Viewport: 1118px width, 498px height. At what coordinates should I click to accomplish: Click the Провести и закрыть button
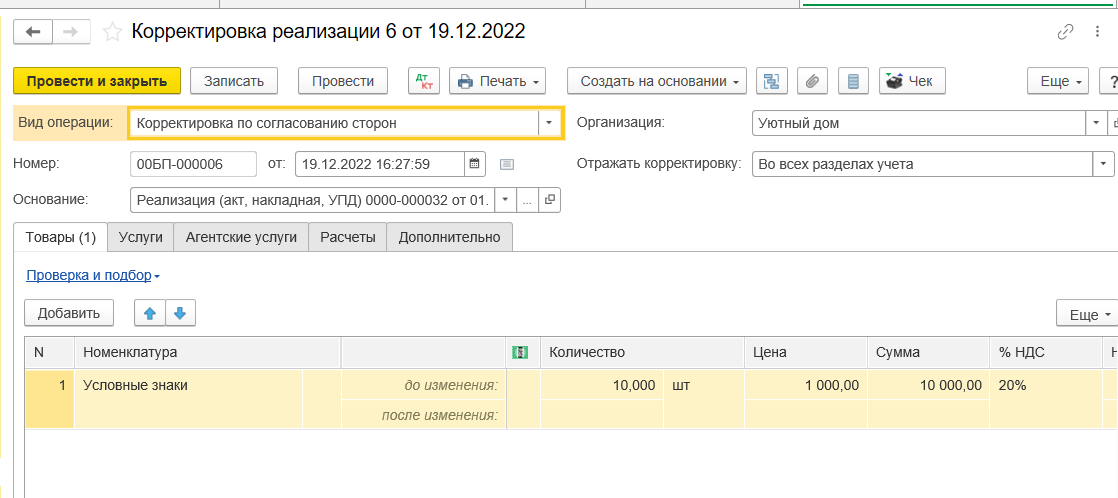(x=97, y=81)
